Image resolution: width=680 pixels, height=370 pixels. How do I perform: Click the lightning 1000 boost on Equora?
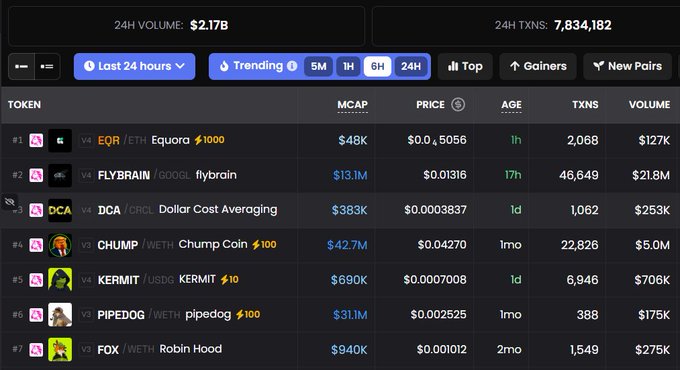pyautogui.click(x=209, y=140)
